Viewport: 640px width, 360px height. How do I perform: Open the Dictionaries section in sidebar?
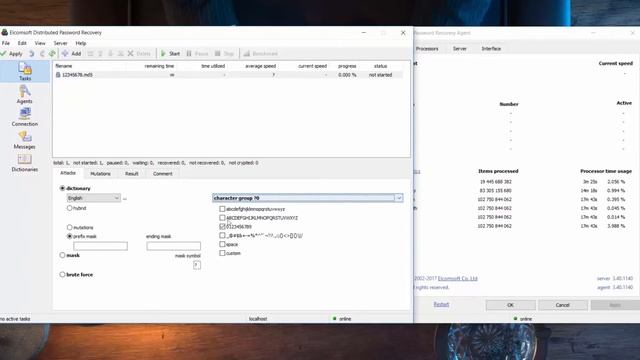pos(24,163)
